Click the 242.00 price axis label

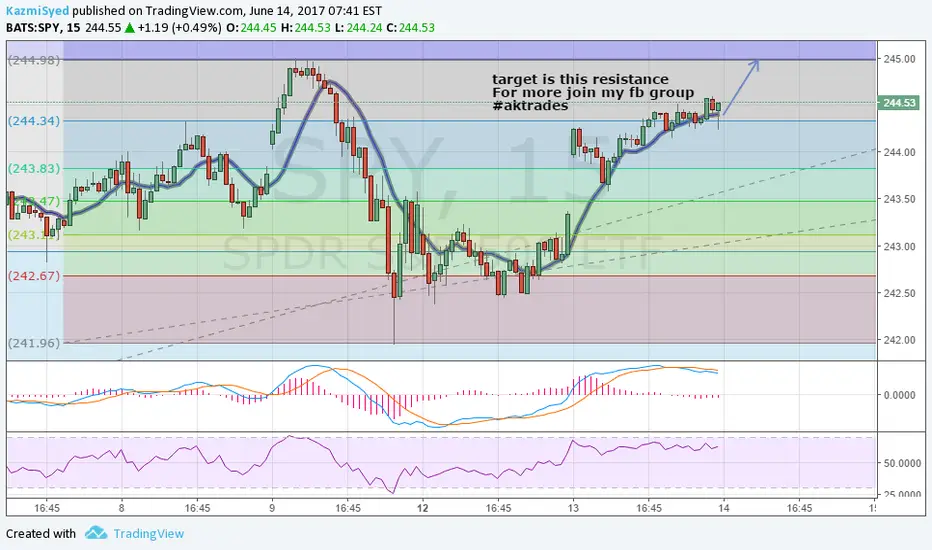coord(899,340)
